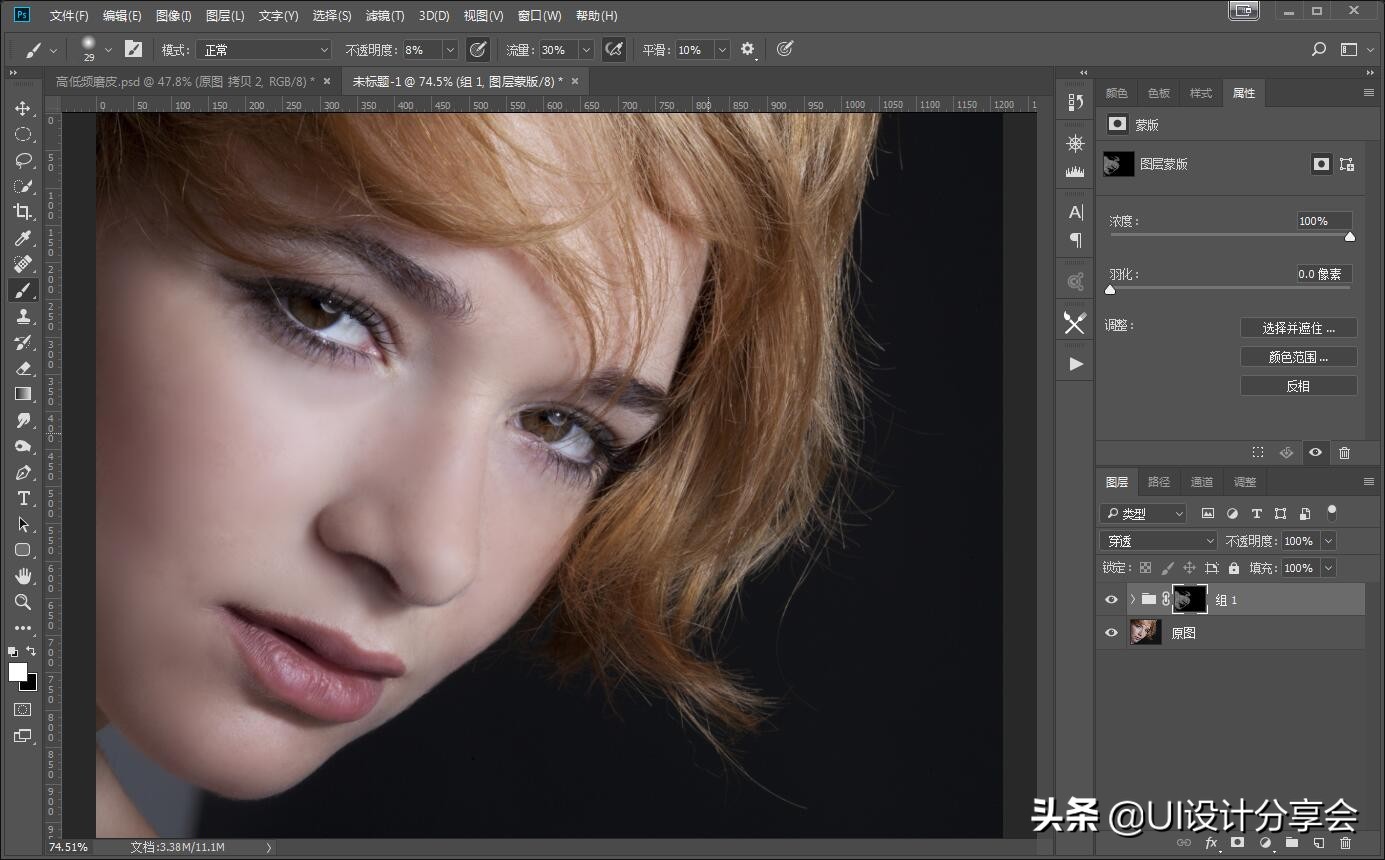Click the 羽化 feather value field
Screen dimensions: 1385x860
click(x=1324, y=274)
